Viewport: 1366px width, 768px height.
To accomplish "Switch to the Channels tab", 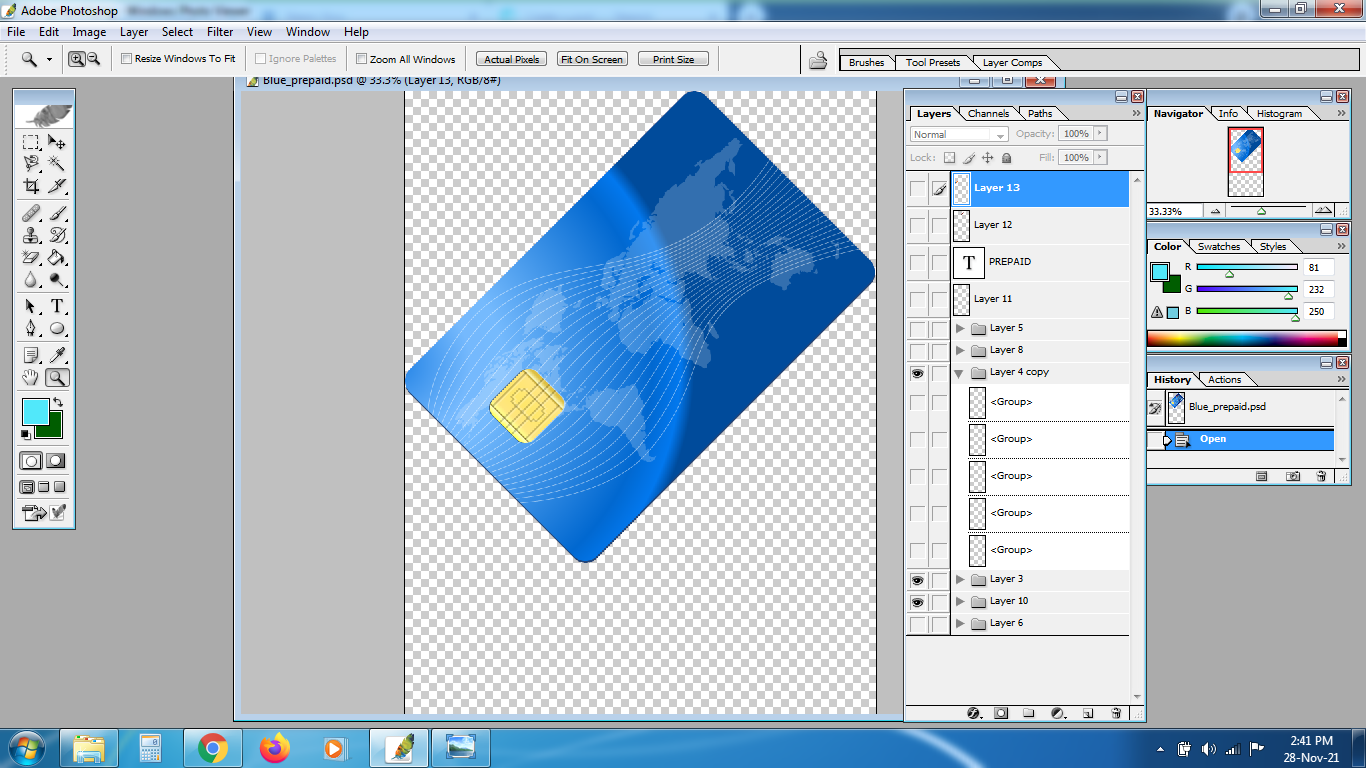I will [988, 114].
